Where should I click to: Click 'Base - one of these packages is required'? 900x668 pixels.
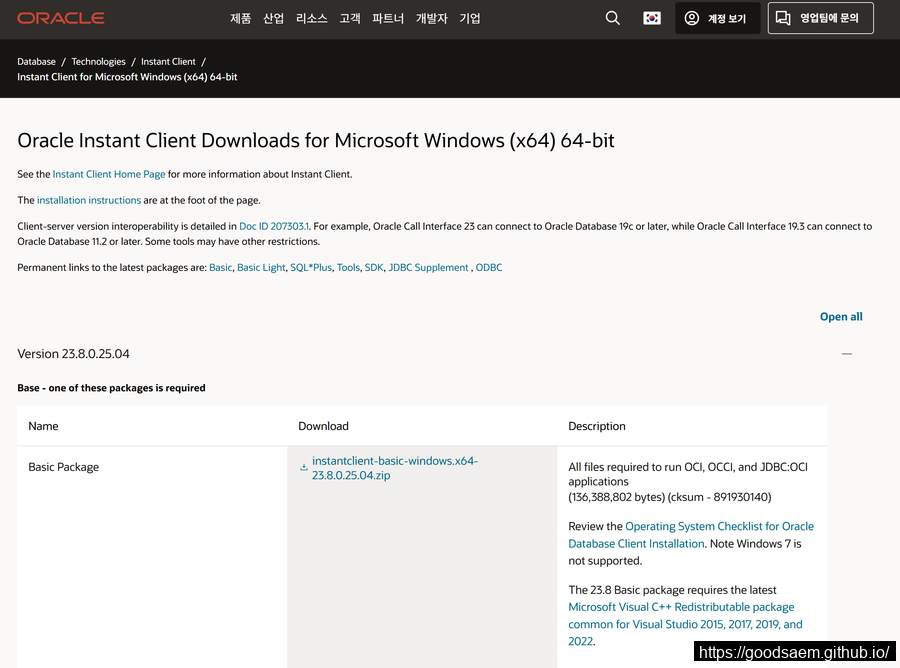111,388
